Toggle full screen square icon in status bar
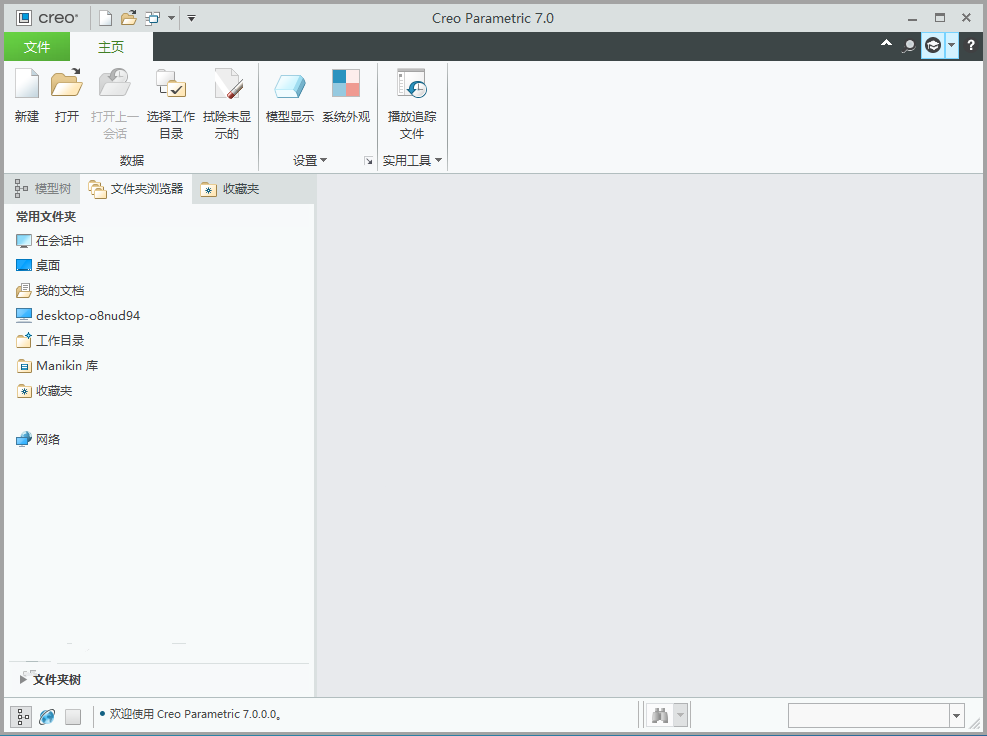 click(x=73, y=716)
